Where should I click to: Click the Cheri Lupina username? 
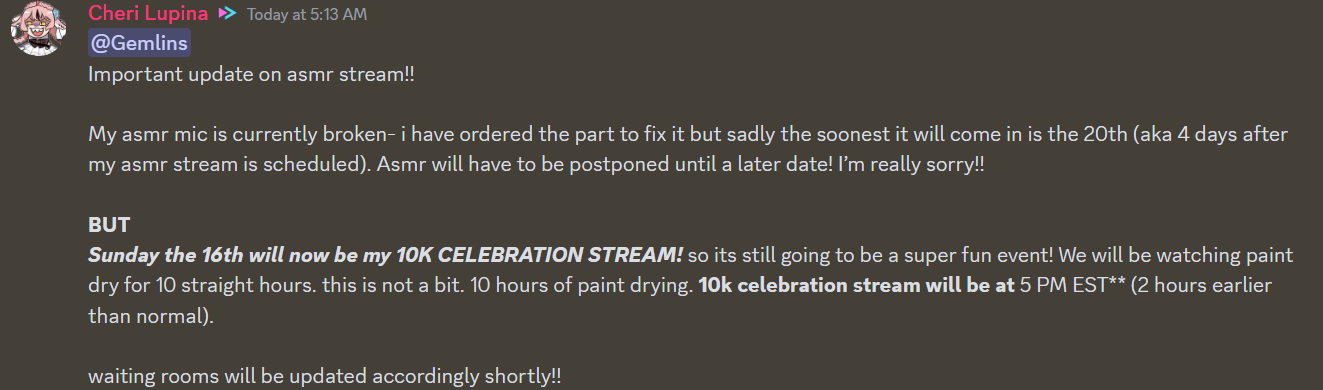click(147, 13)
